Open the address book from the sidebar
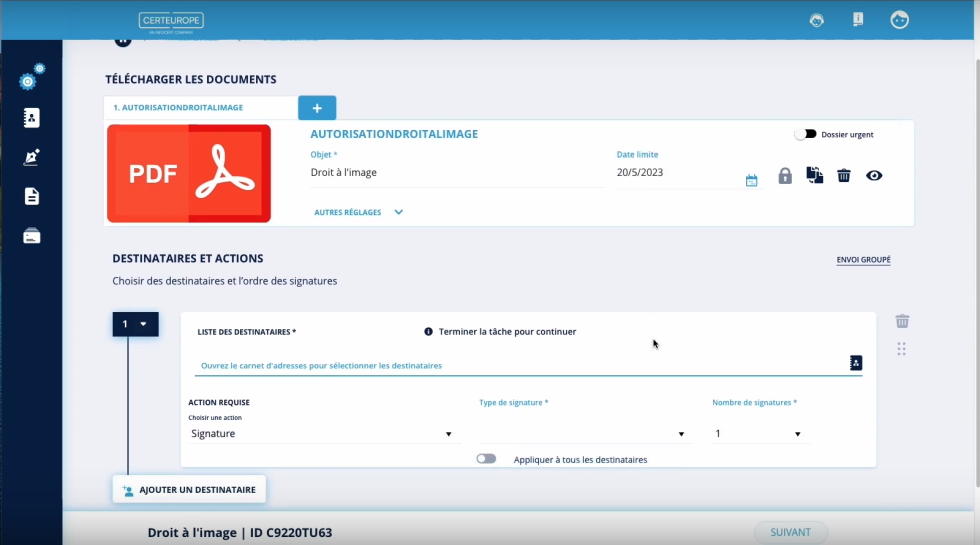 [32, 118]
